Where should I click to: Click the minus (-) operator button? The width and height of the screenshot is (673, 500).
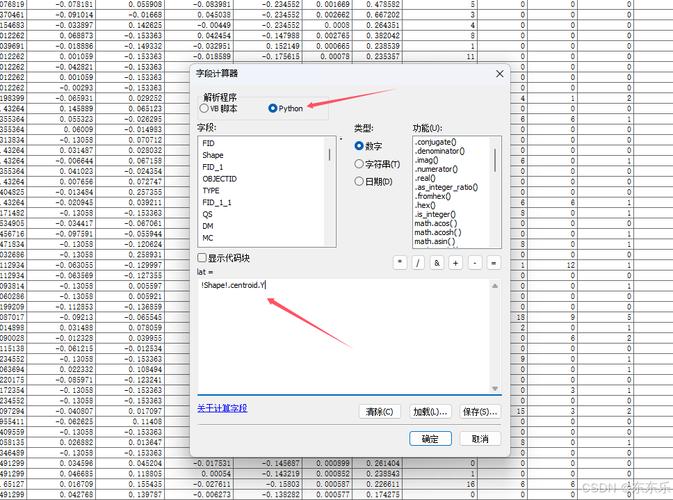[x=474, y=262]
